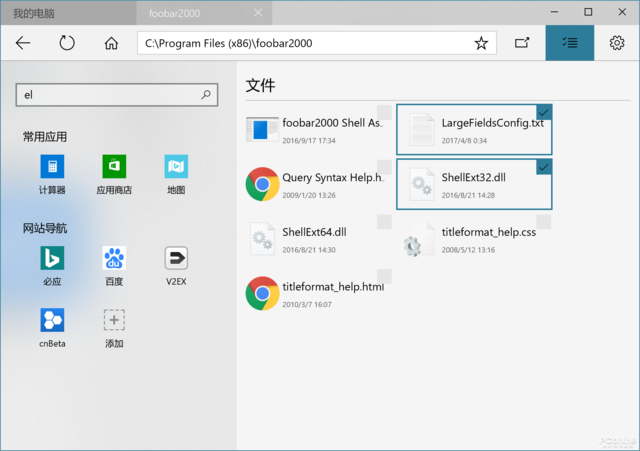
Task: Select the file name ShellExt32.dll
Action: [x=473, y=178]
